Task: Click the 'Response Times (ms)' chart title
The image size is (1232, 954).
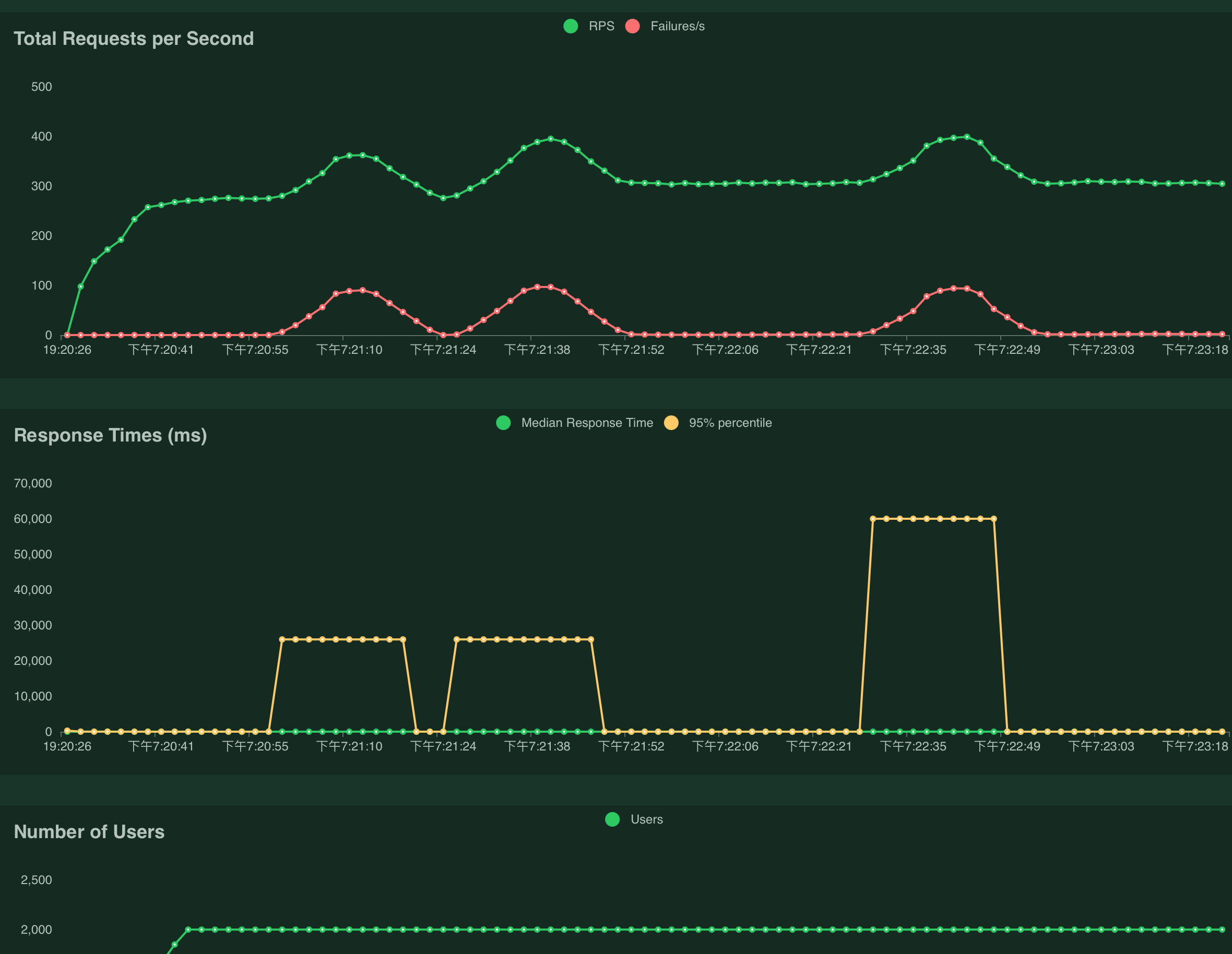Action: coord(111,435)
